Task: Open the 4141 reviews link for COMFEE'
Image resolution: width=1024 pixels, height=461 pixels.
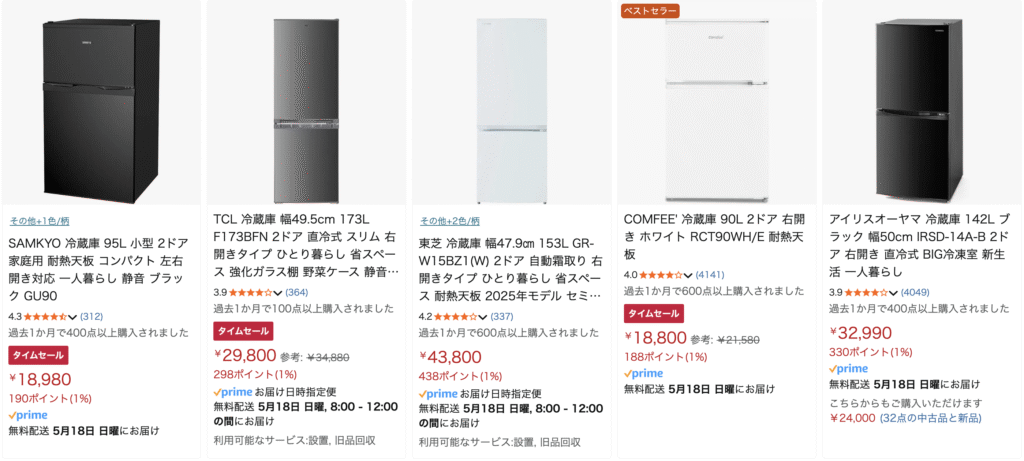Action: click(x=710, y=275)
